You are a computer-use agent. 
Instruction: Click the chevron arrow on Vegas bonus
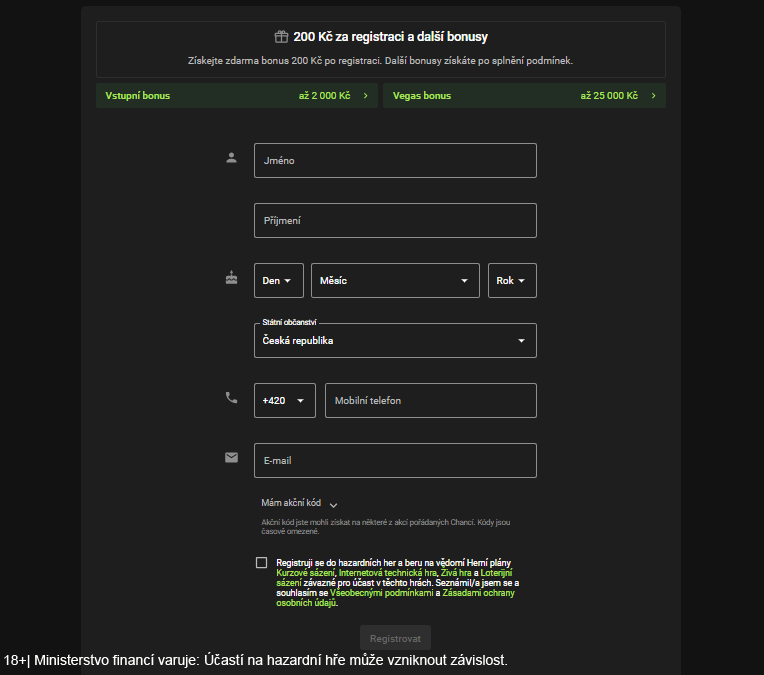653,96
